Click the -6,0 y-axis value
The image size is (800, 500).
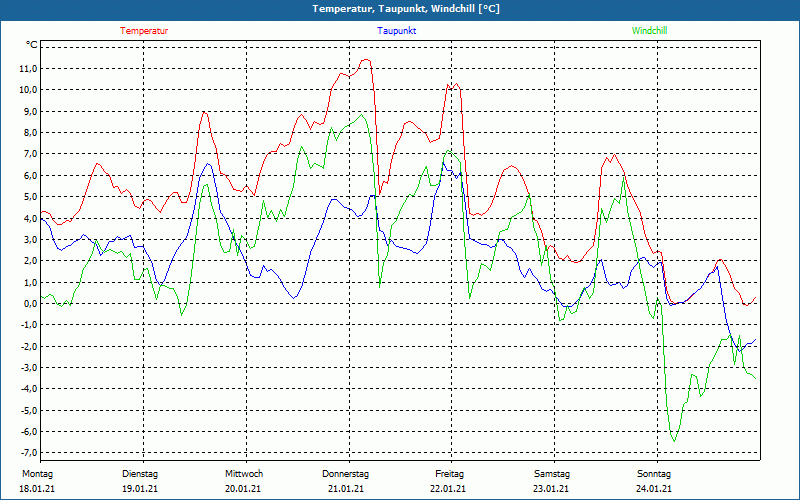[29, 432]
